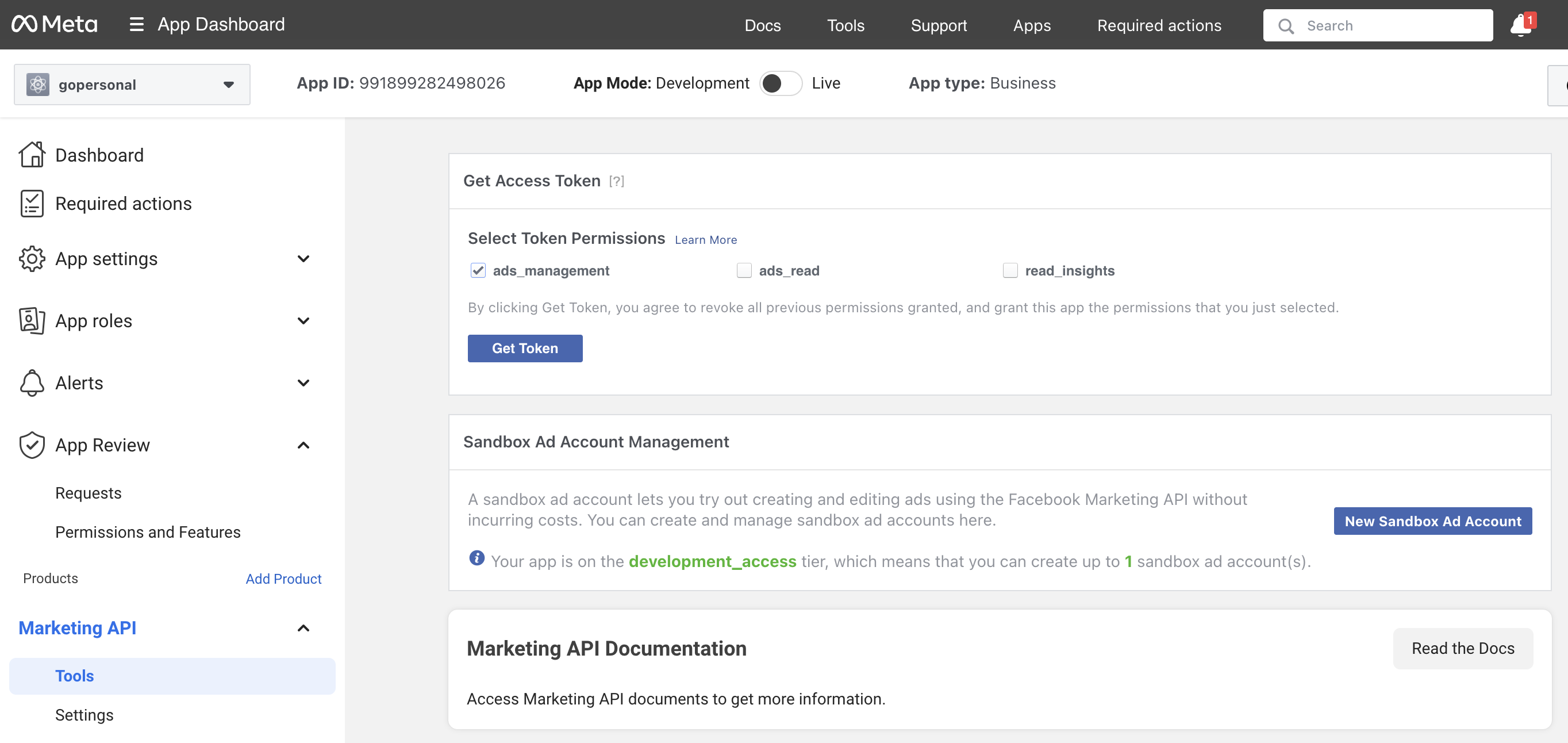Click the top Search input field
The height and width of the screenshot is (743, 1568).
point(1394,25)
